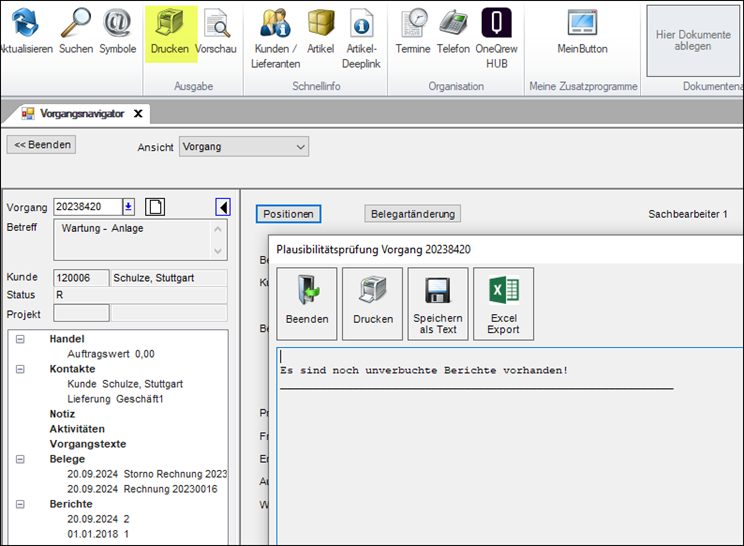Select the Vorgangstexte tree item

(x=88, y=444)
